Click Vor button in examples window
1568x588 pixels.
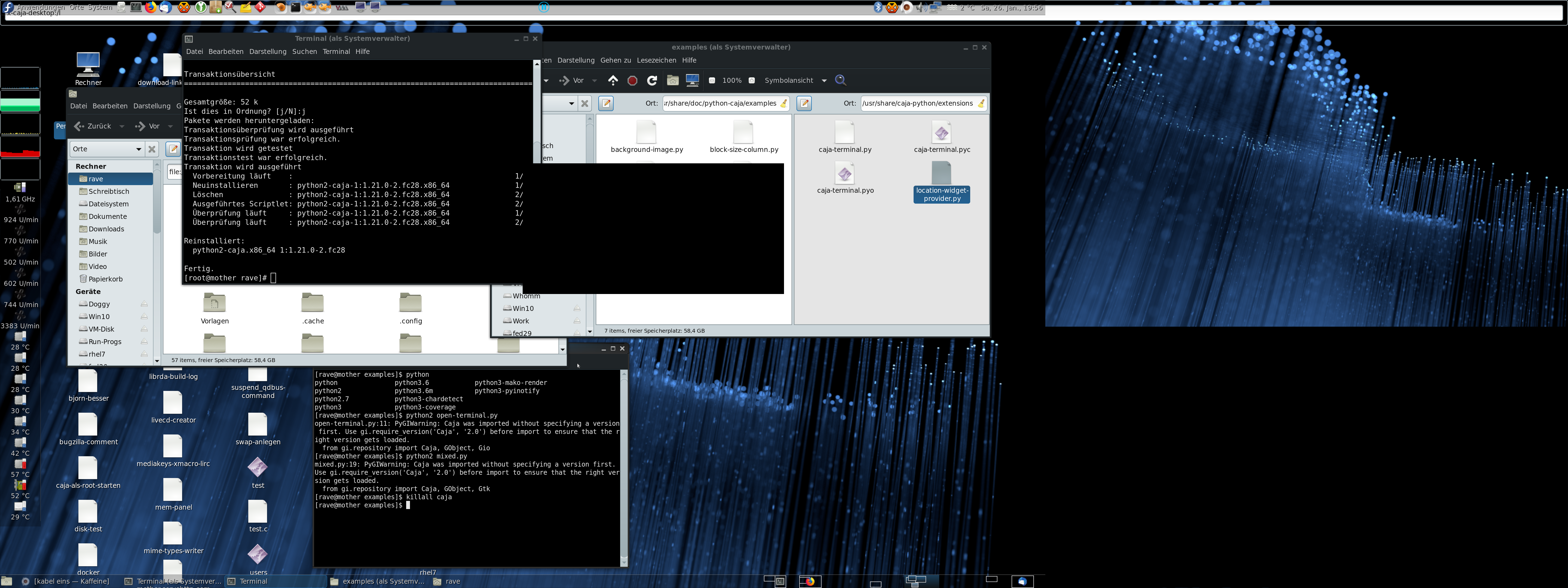tap(572, 80)
